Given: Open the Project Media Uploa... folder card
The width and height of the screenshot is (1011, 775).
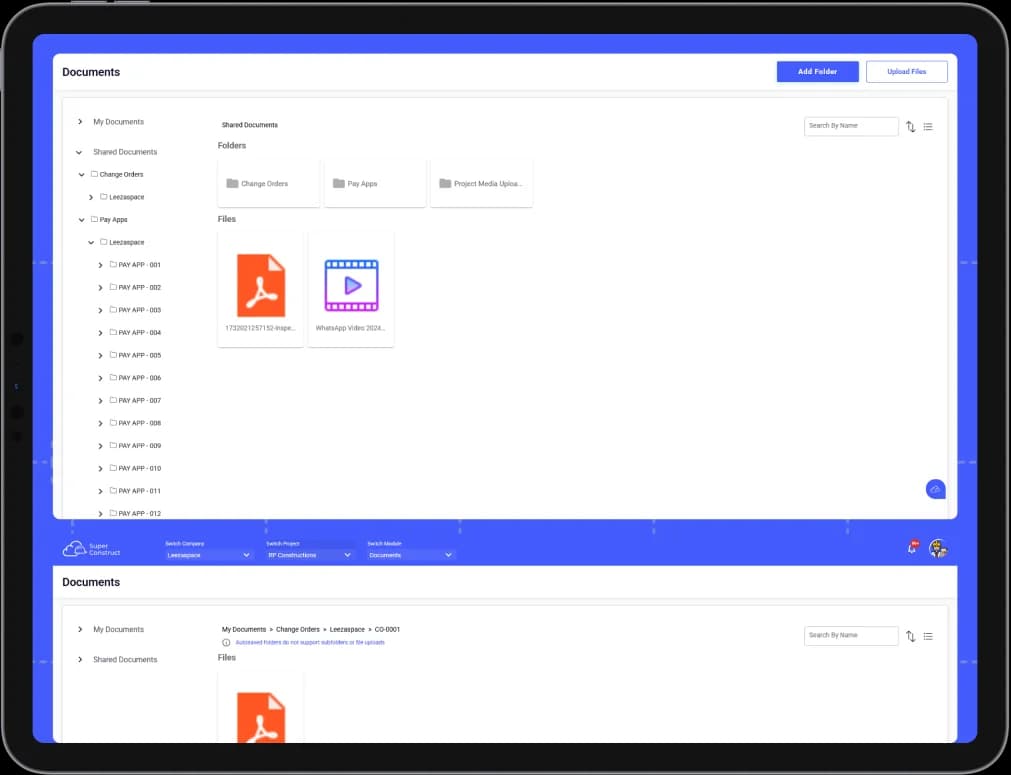Looking at the screenshot, I should pyautogui.click(x=482, y=184).
